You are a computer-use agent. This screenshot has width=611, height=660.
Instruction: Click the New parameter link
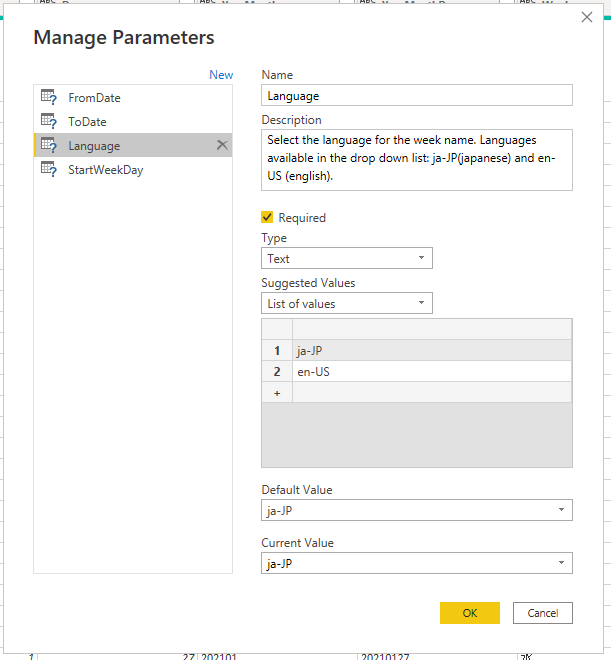(x=221, y=75)
